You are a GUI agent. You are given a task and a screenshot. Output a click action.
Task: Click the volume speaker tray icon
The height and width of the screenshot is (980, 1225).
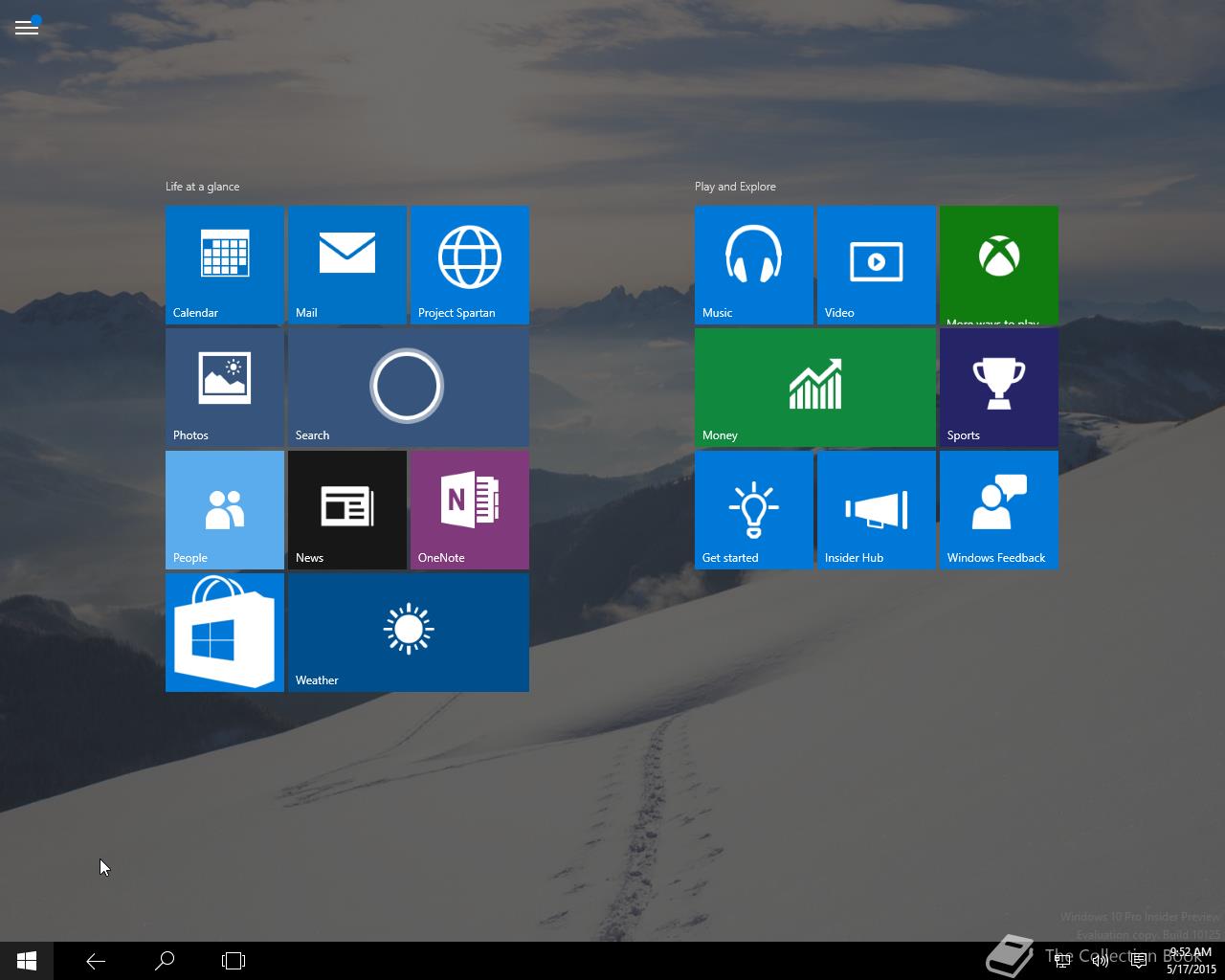pos(1101,961)
